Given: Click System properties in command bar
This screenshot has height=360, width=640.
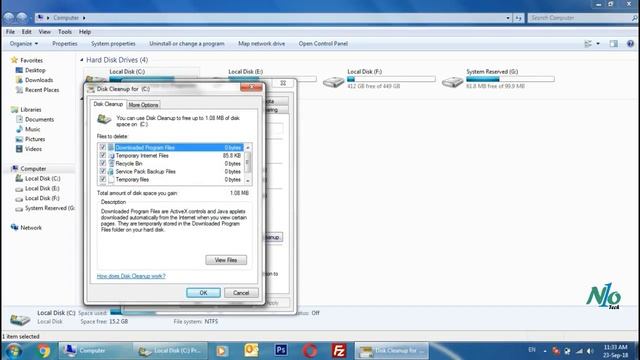Looking at the screenshot, I should click(x=113, y=44).
